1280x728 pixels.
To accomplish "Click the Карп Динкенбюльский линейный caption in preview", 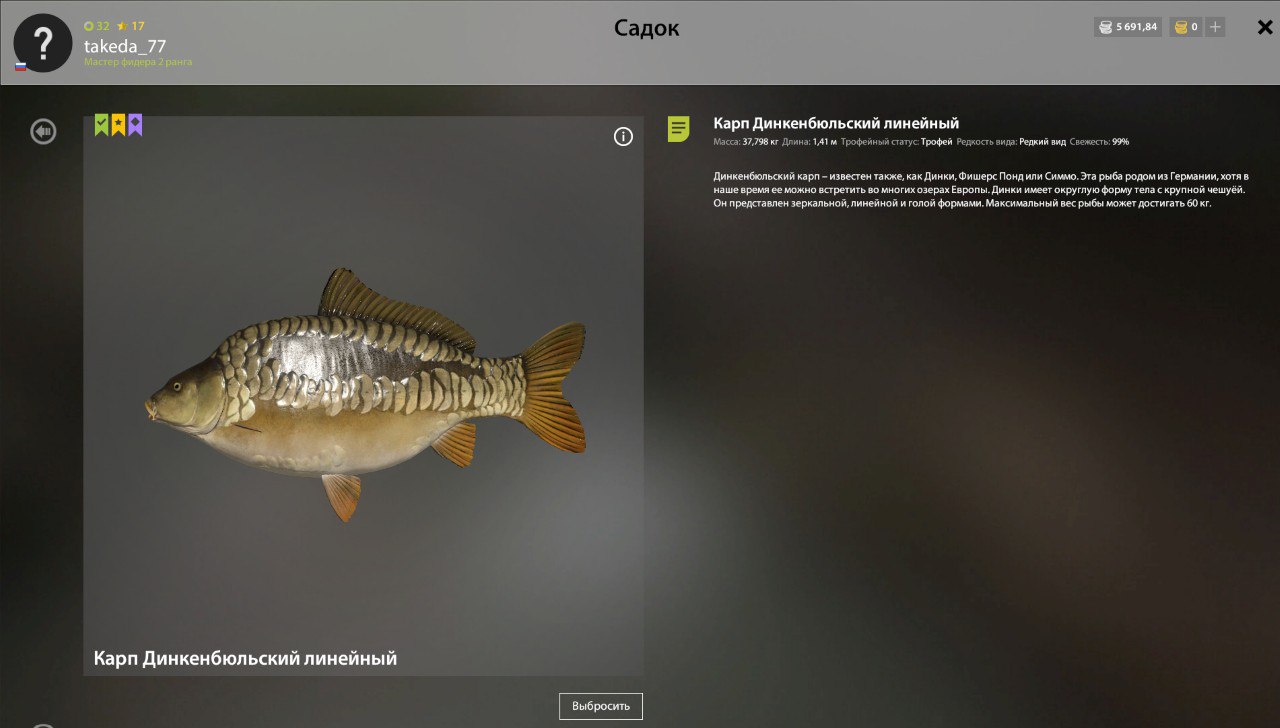I will point(245,658).
